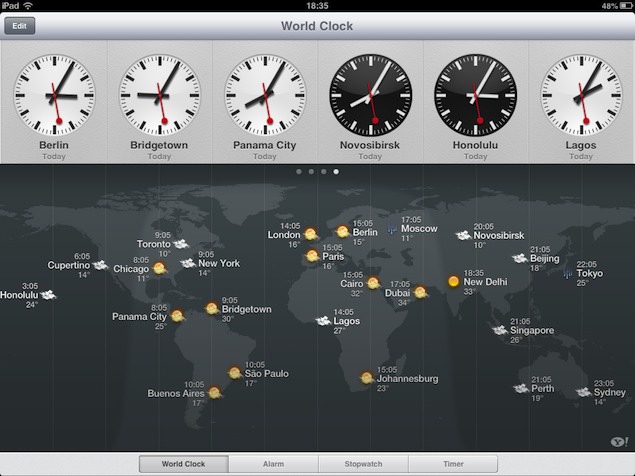Screen dimensions: 635x476
Task: Tap the Tokyo label on the map
Action: point(590,273)
